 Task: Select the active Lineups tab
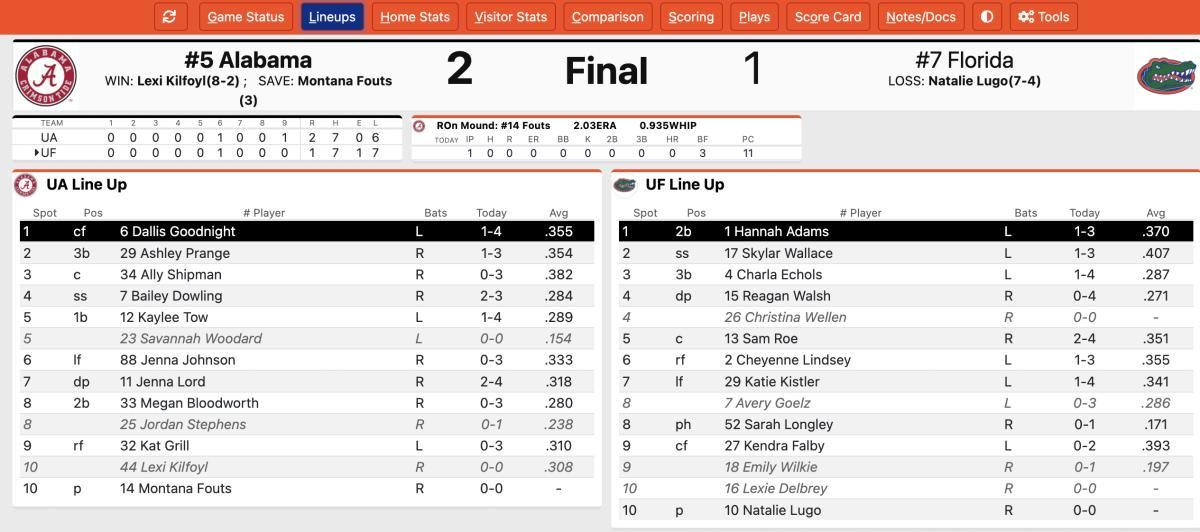[333, 17]
